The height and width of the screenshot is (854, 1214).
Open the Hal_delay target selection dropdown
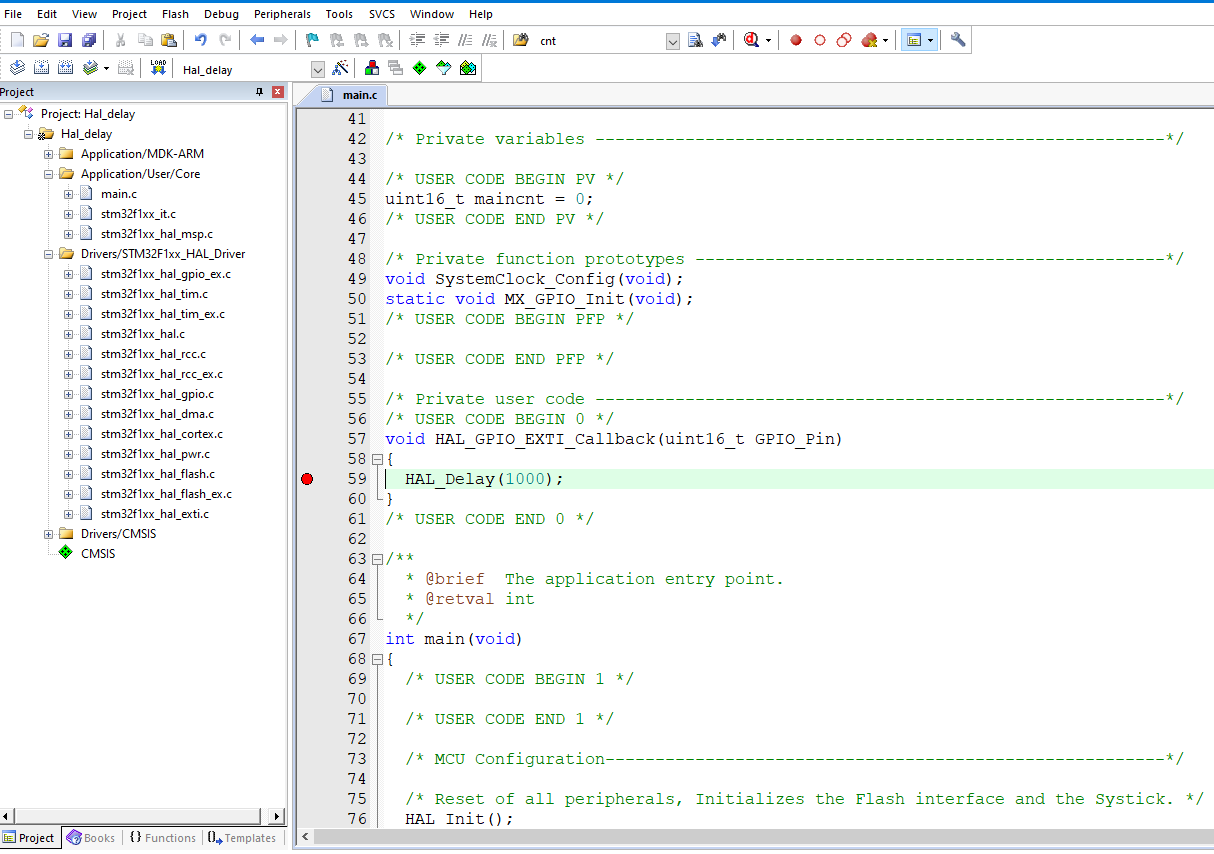click(x=318, y=69)
